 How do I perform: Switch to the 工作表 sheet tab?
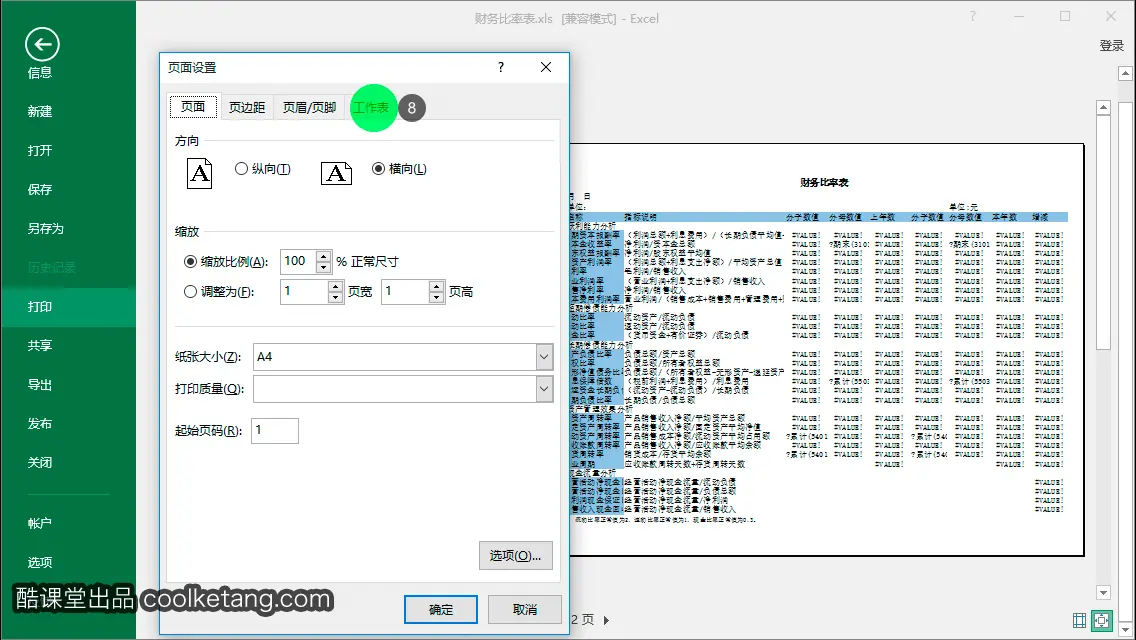tap(370, 107)
